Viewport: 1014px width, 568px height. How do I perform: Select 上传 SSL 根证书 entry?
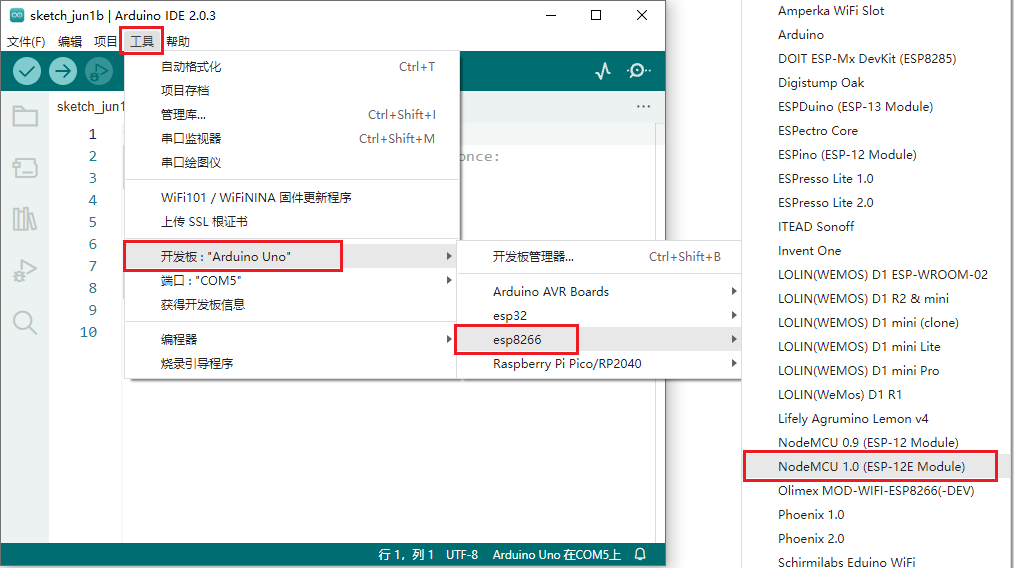tap(292, 221)
